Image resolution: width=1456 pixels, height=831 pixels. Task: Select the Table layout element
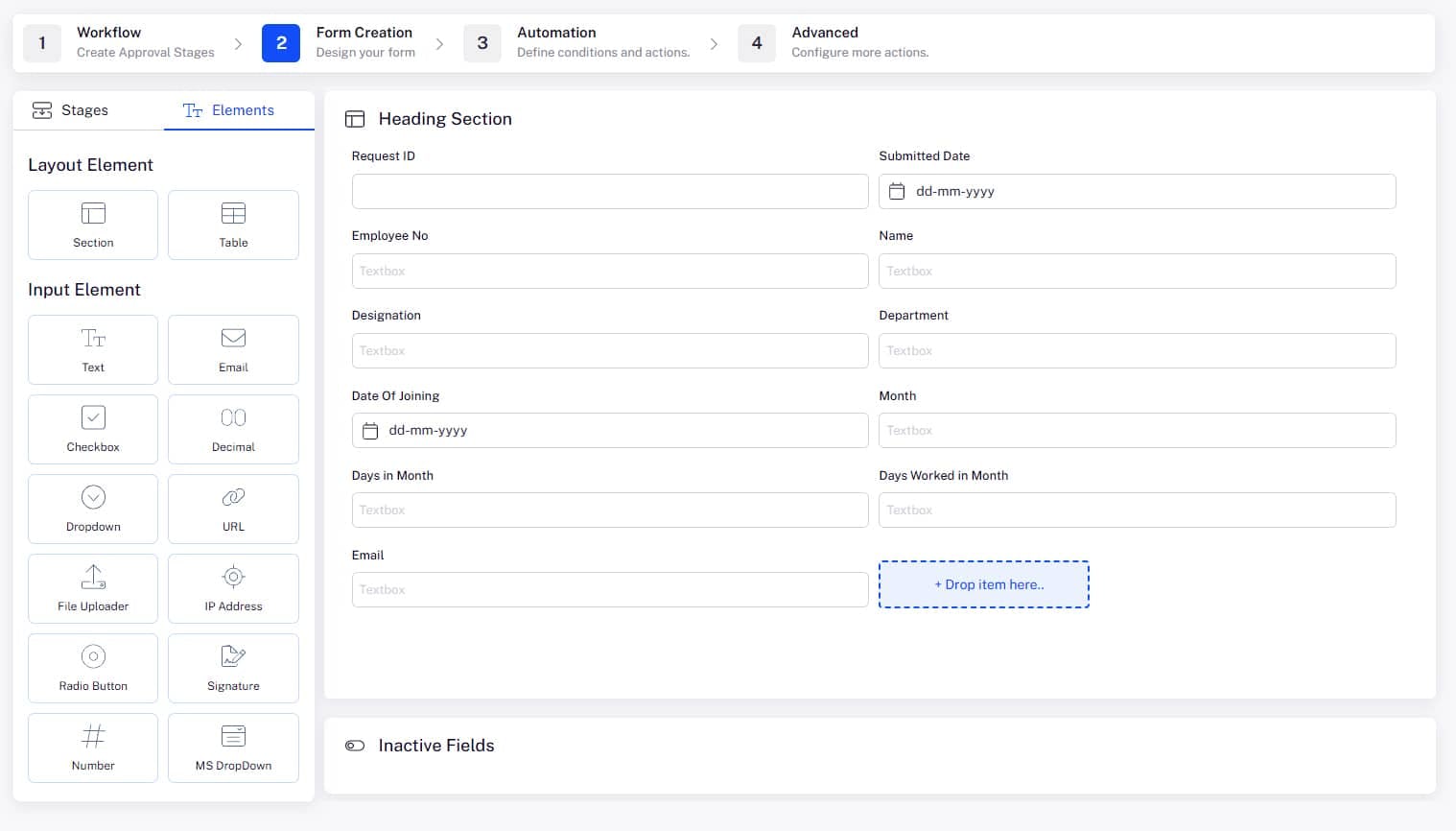233,225
